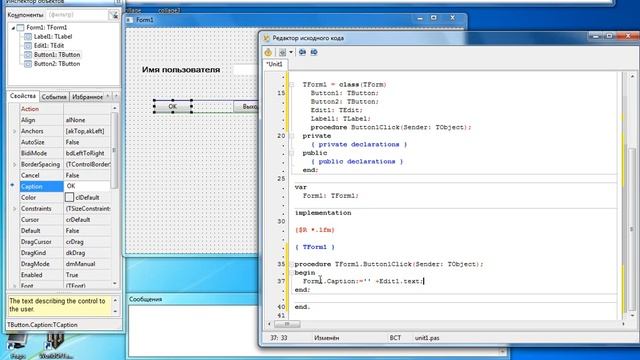Click cursor position 37: 33 in status bar
The height and width of the screenshot is (360, 640).
pos(279,338)
